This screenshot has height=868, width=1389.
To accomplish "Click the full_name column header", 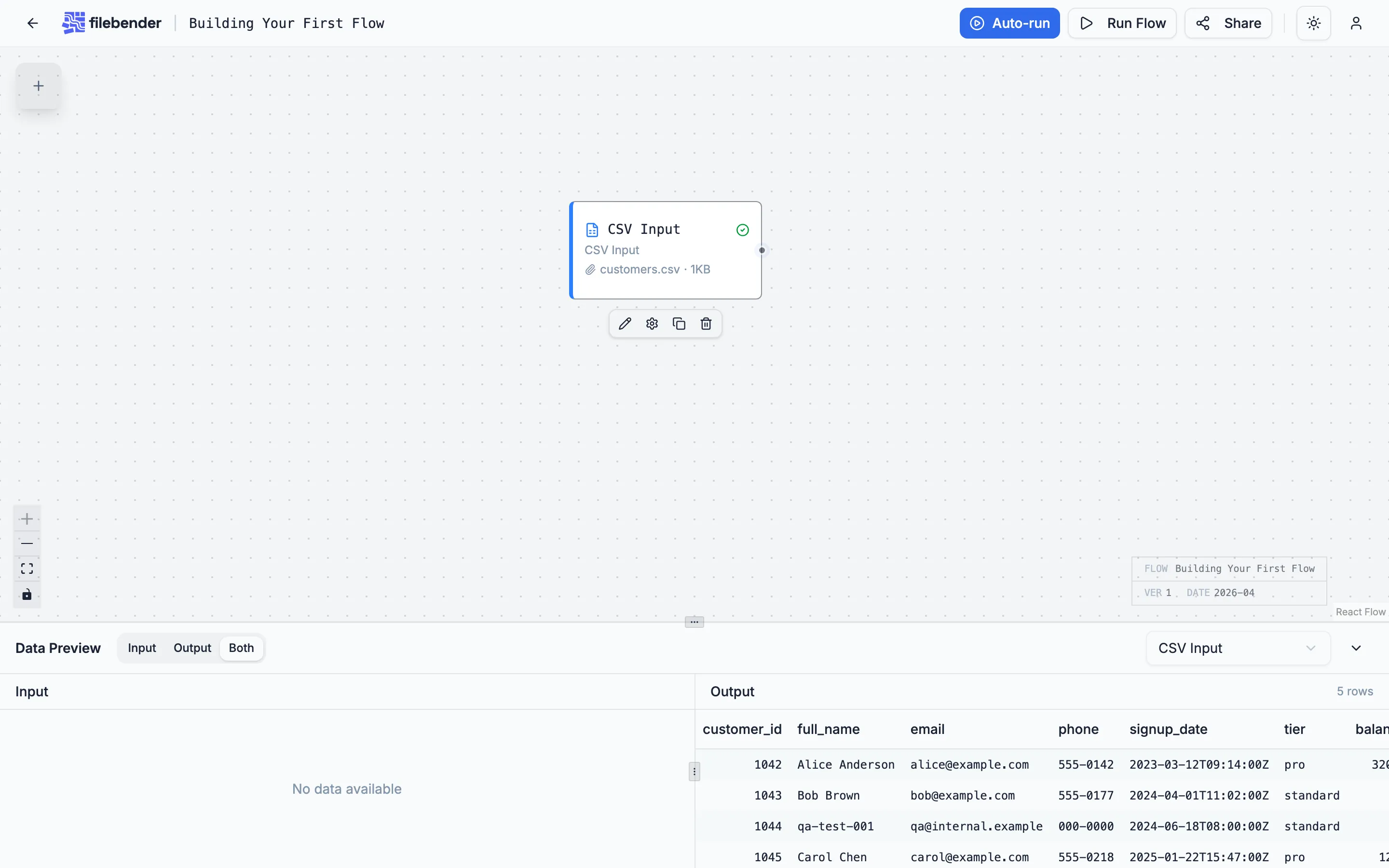I will [x=828, y=729].
